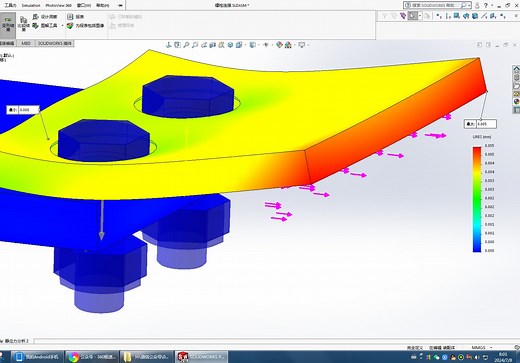
Task: Switch to the SOLIDWORKS 插件 tab
Action: click(54, 43)
